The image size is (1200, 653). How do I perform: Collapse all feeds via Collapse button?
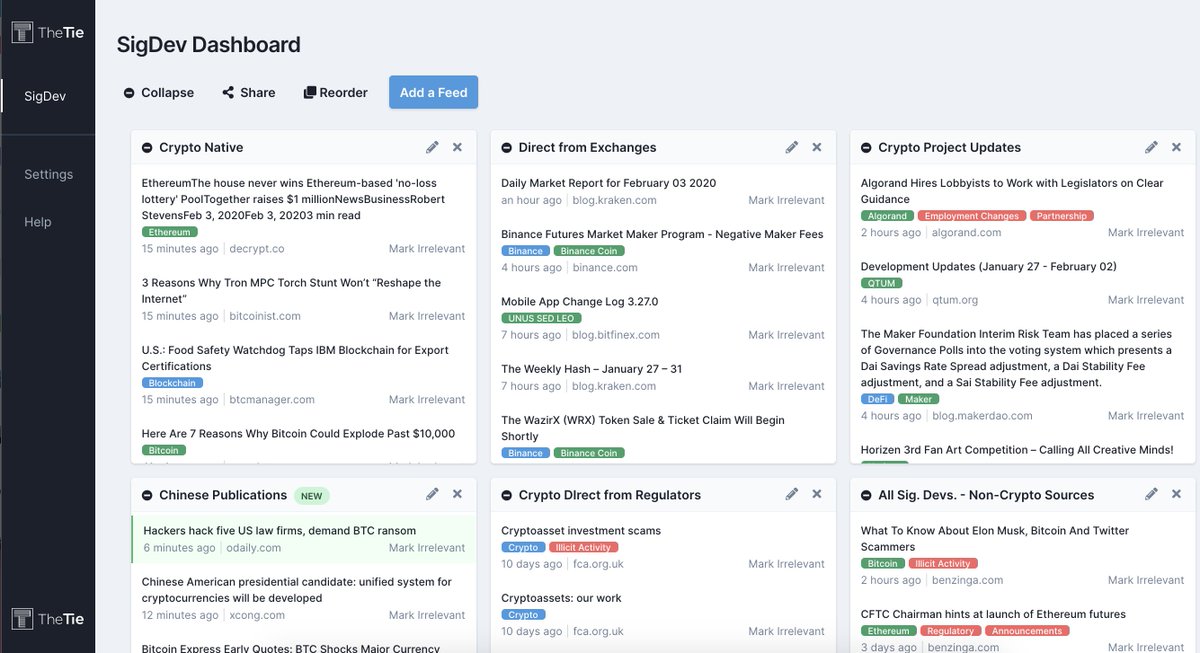(158, 92)
